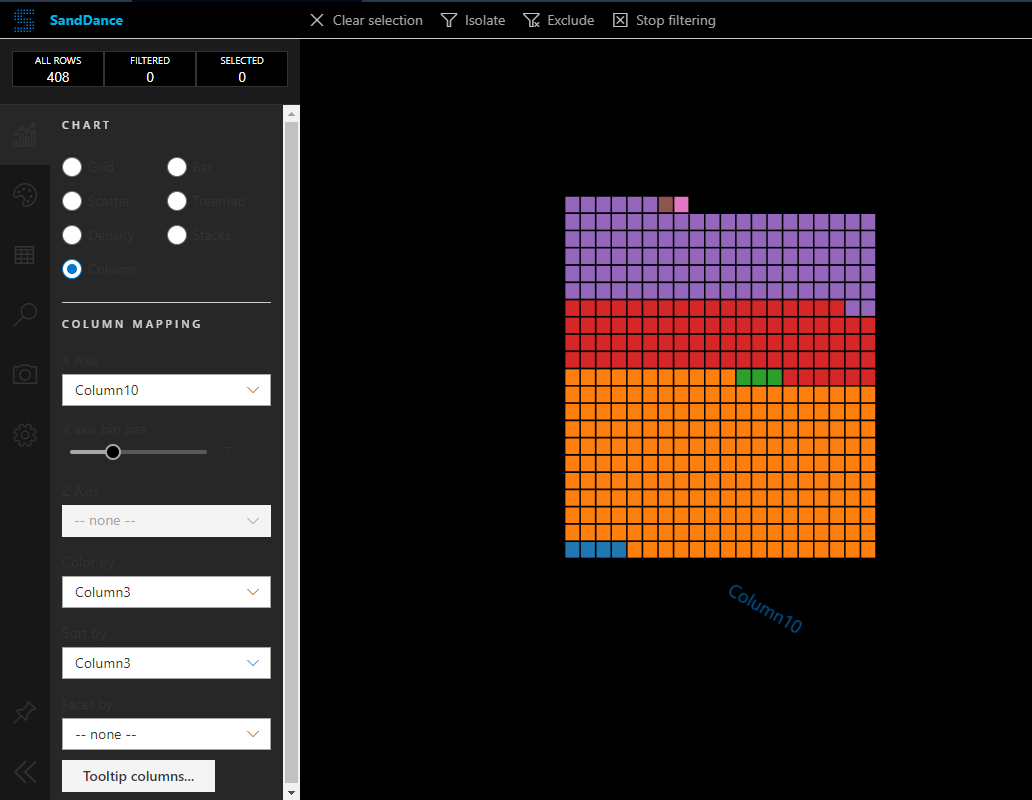Open the X Axis Column10 dropdown

click(x=166, y=390)
